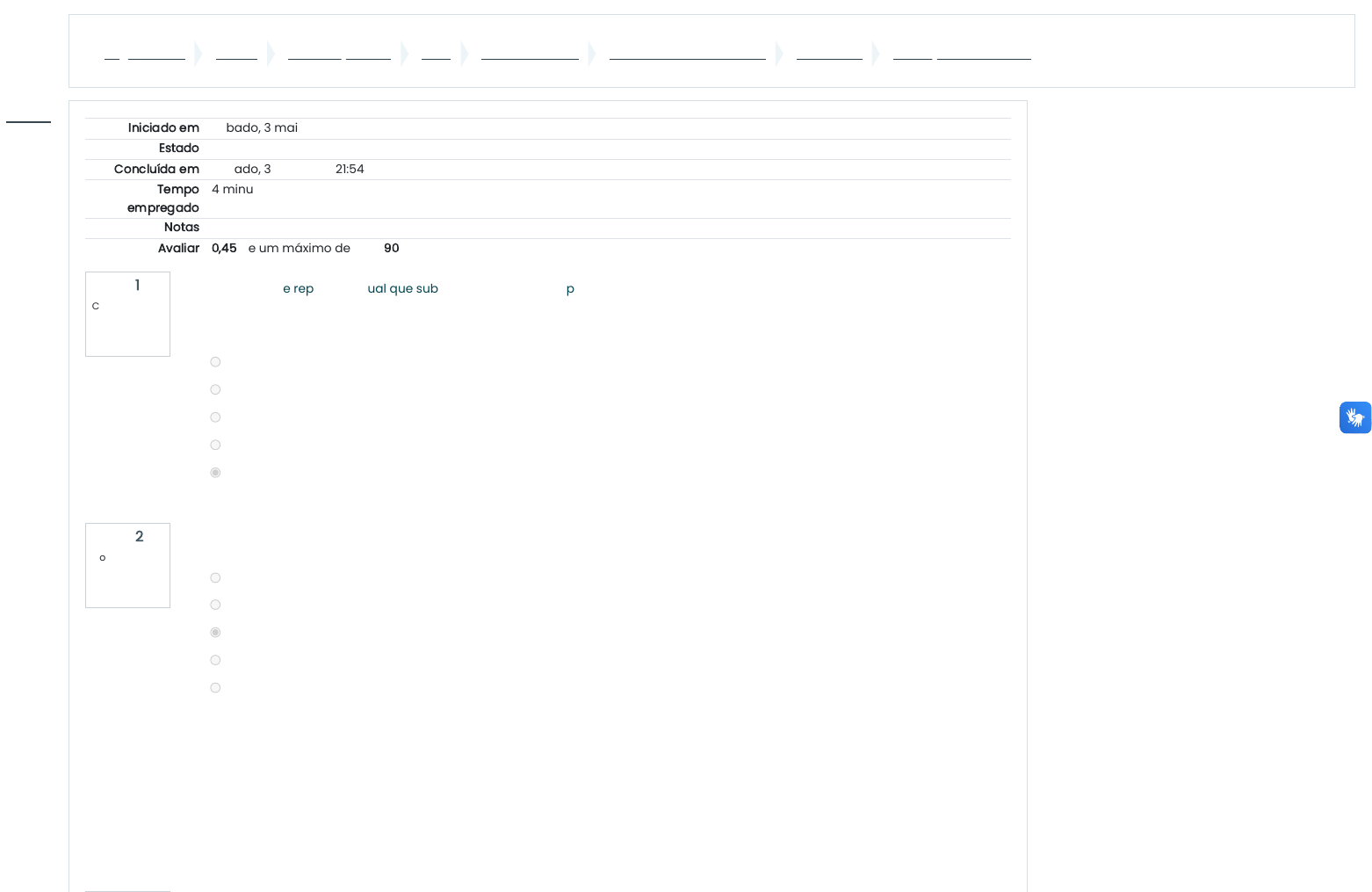1372x892 pixels.
Task: Click the selected third radio in question 2
Action: pos(215,633)
